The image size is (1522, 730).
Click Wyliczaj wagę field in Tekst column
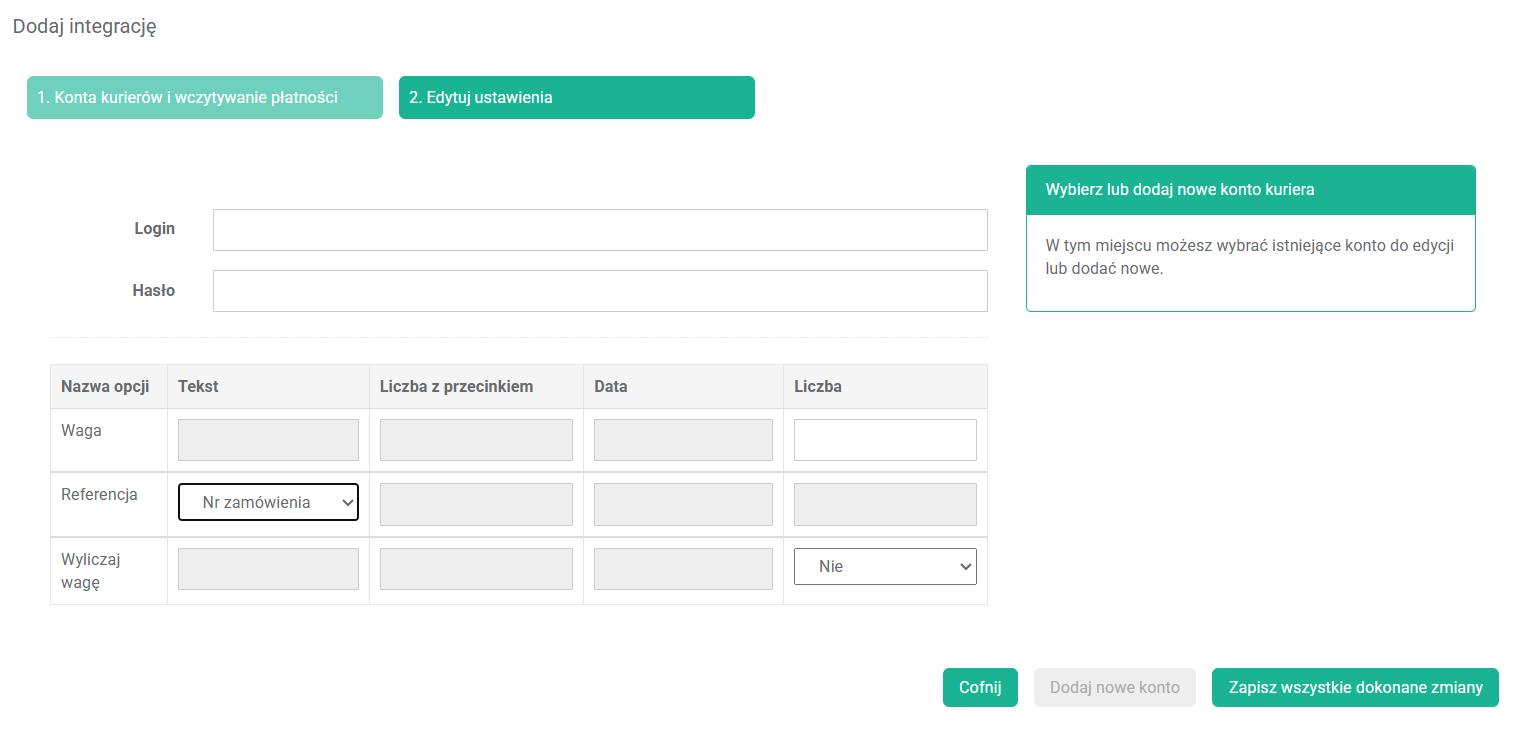click(x=268, y=569)
